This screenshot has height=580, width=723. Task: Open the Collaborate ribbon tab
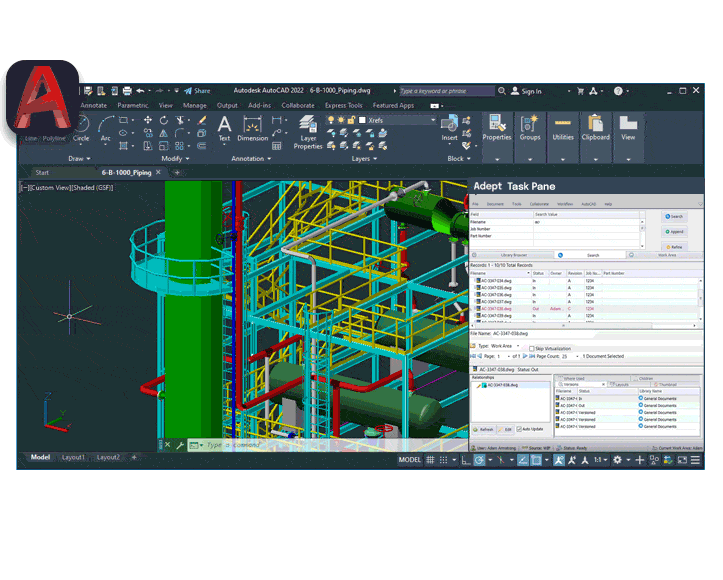[x=298, y=106]
